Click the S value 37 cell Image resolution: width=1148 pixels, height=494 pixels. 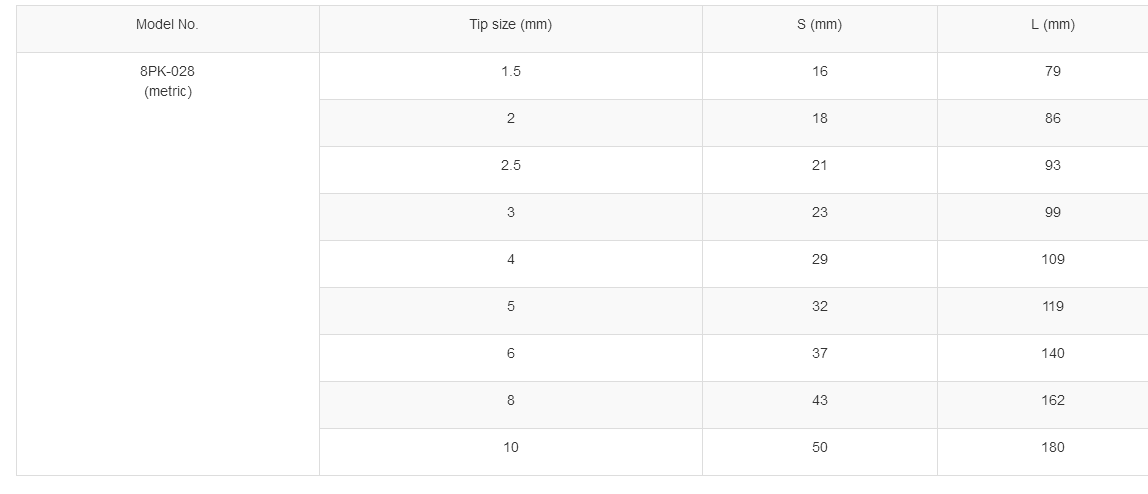coord(819,354)
